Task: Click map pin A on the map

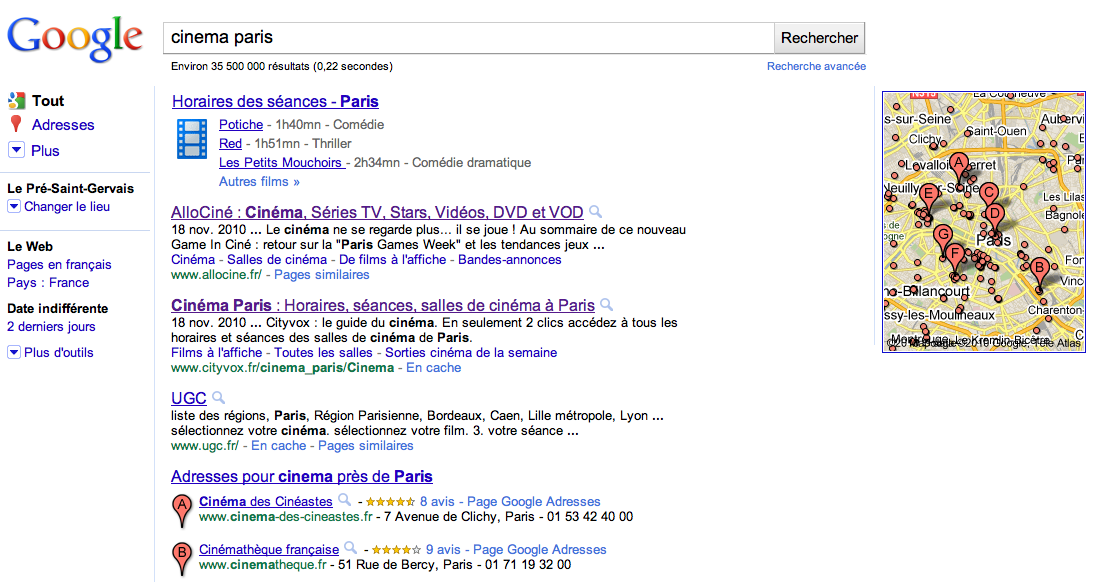Action: coord(958,167)
